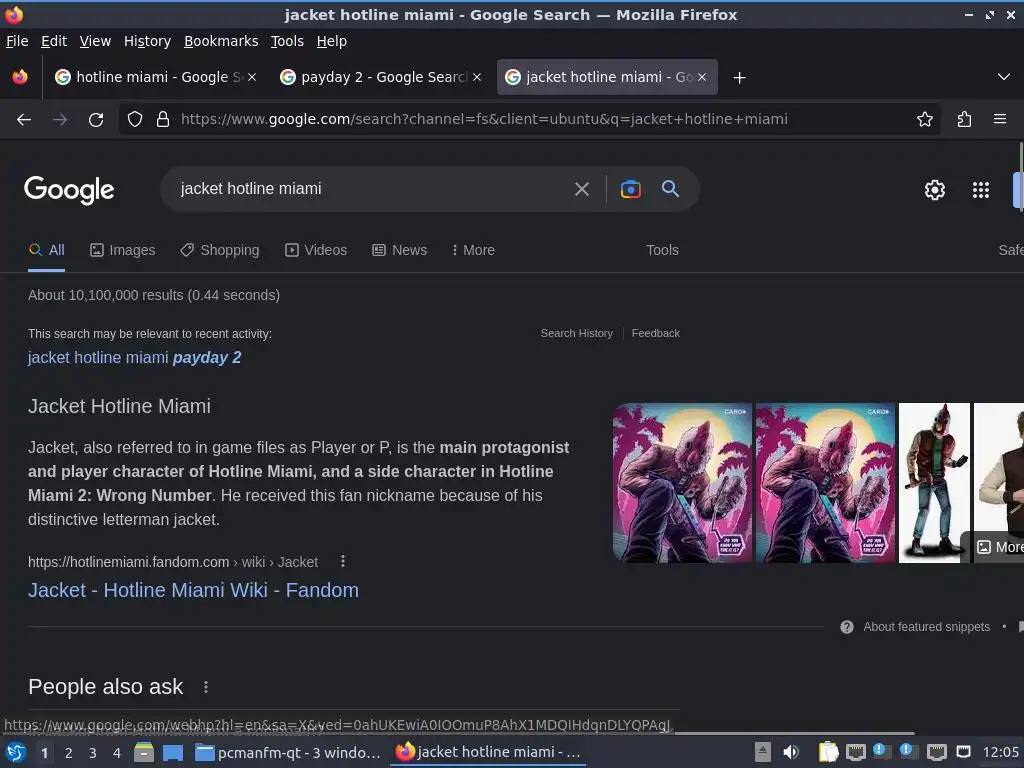The image size is (1024, 768).
Task: Open the tracking protection shield icon
Action: pyautogui.click(x=135, y=120)
